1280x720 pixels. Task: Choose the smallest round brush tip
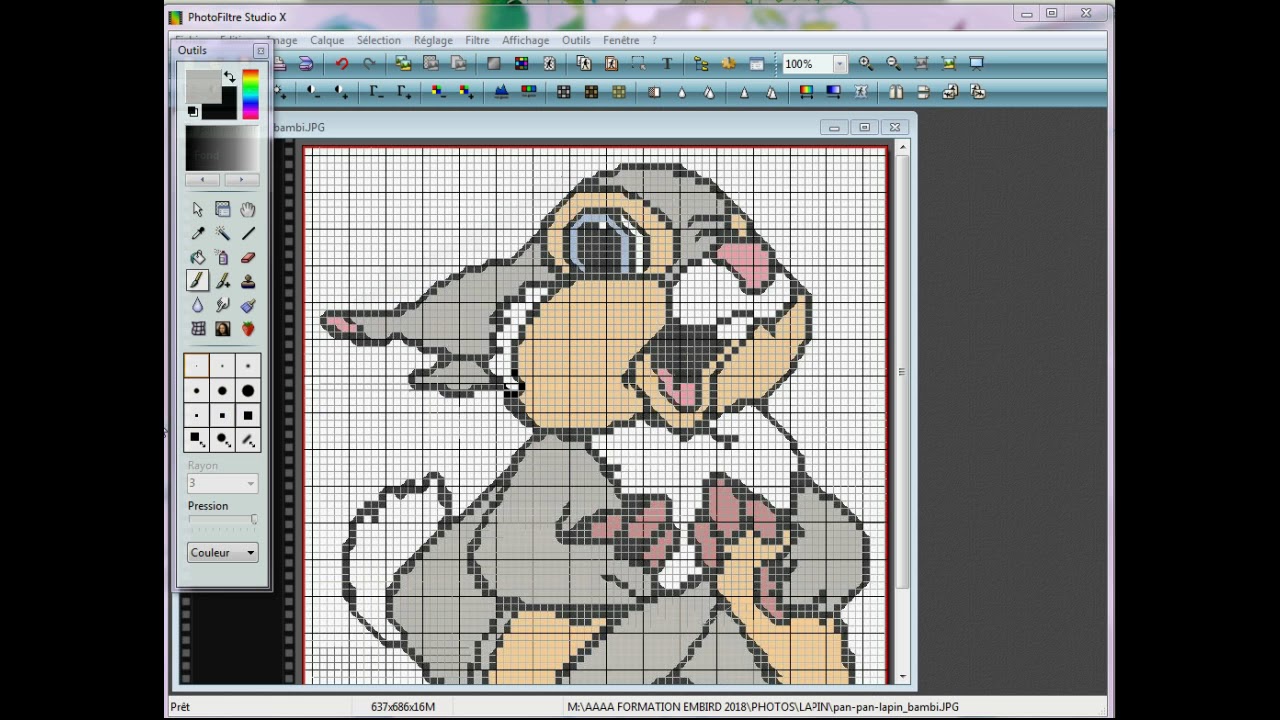197,366
